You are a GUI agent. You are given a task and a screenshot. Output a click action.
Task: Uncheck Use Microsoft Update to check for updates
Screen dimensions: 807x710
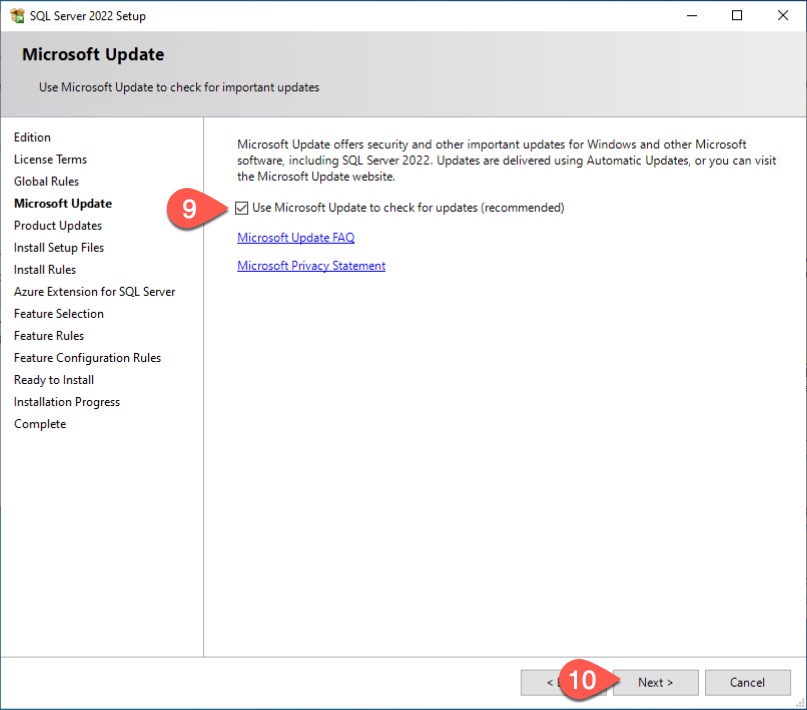tap(242, 208)
